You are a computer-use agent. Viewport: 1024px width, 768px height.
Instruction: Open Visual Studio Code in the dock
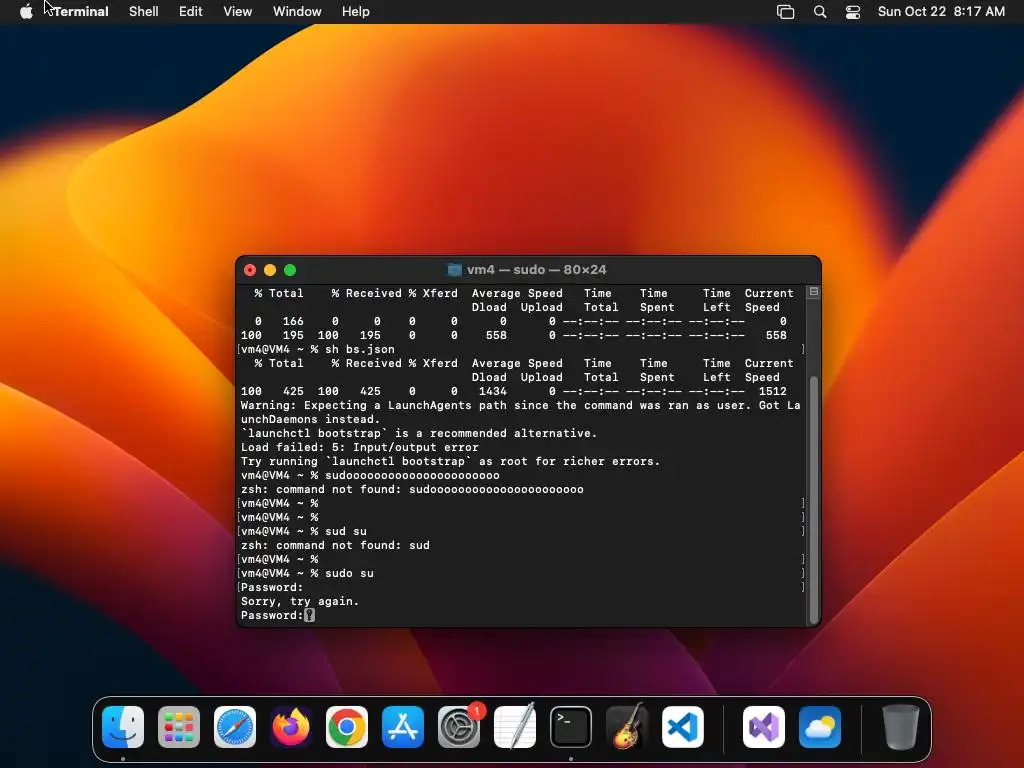click(682, 727)
